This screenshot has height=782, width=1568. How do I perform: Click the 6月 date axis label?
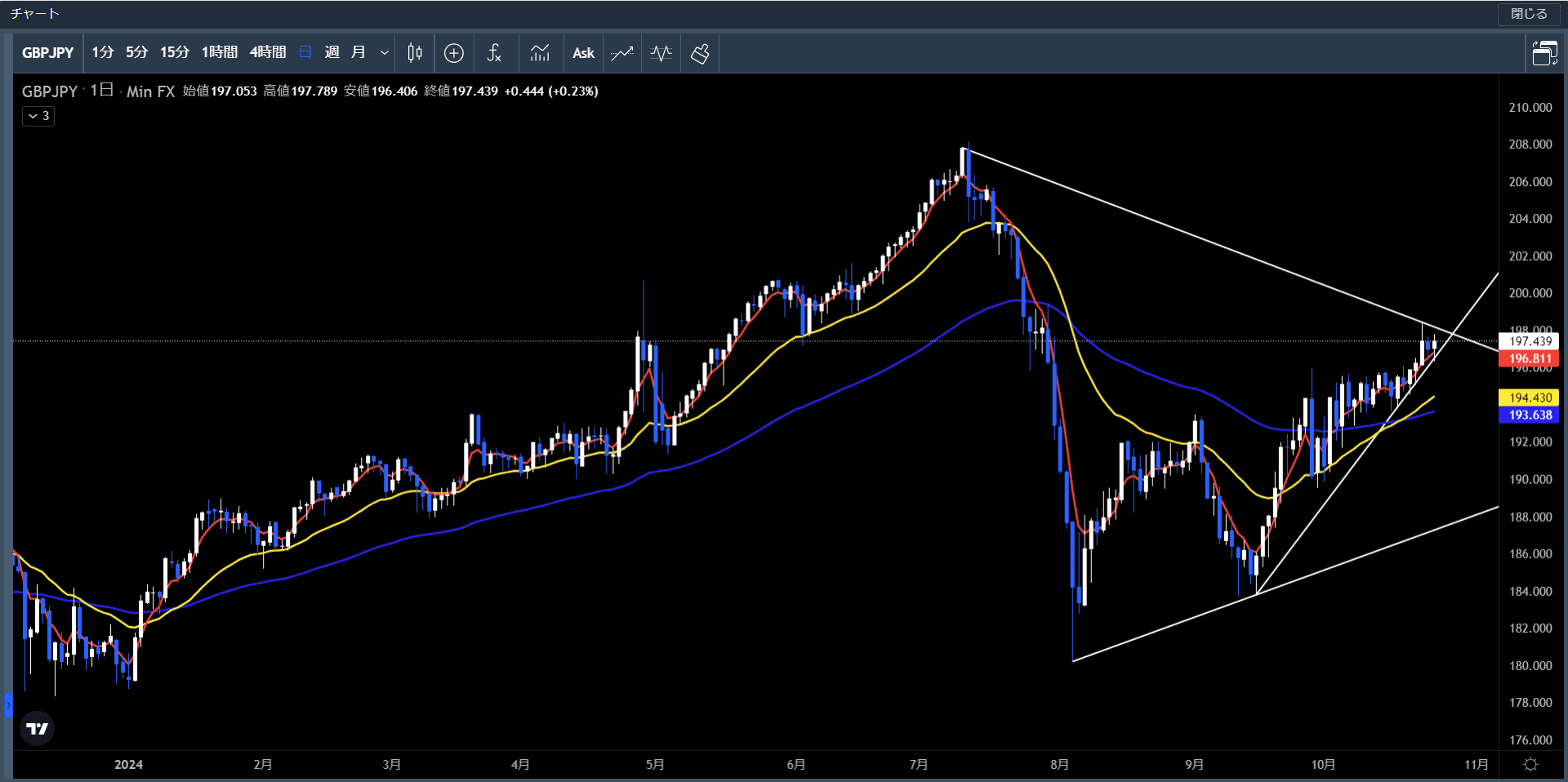796,765
